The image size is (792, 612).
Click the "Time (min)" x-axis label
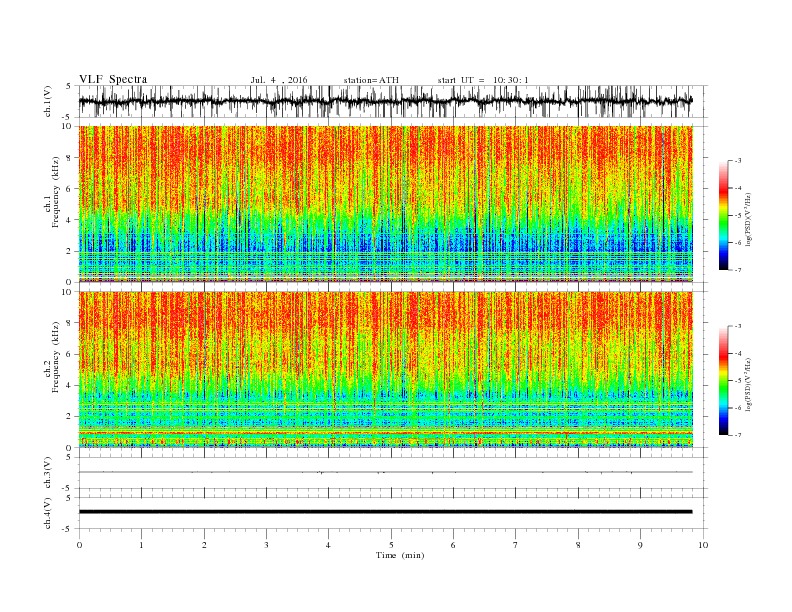(x=400, y=555)
